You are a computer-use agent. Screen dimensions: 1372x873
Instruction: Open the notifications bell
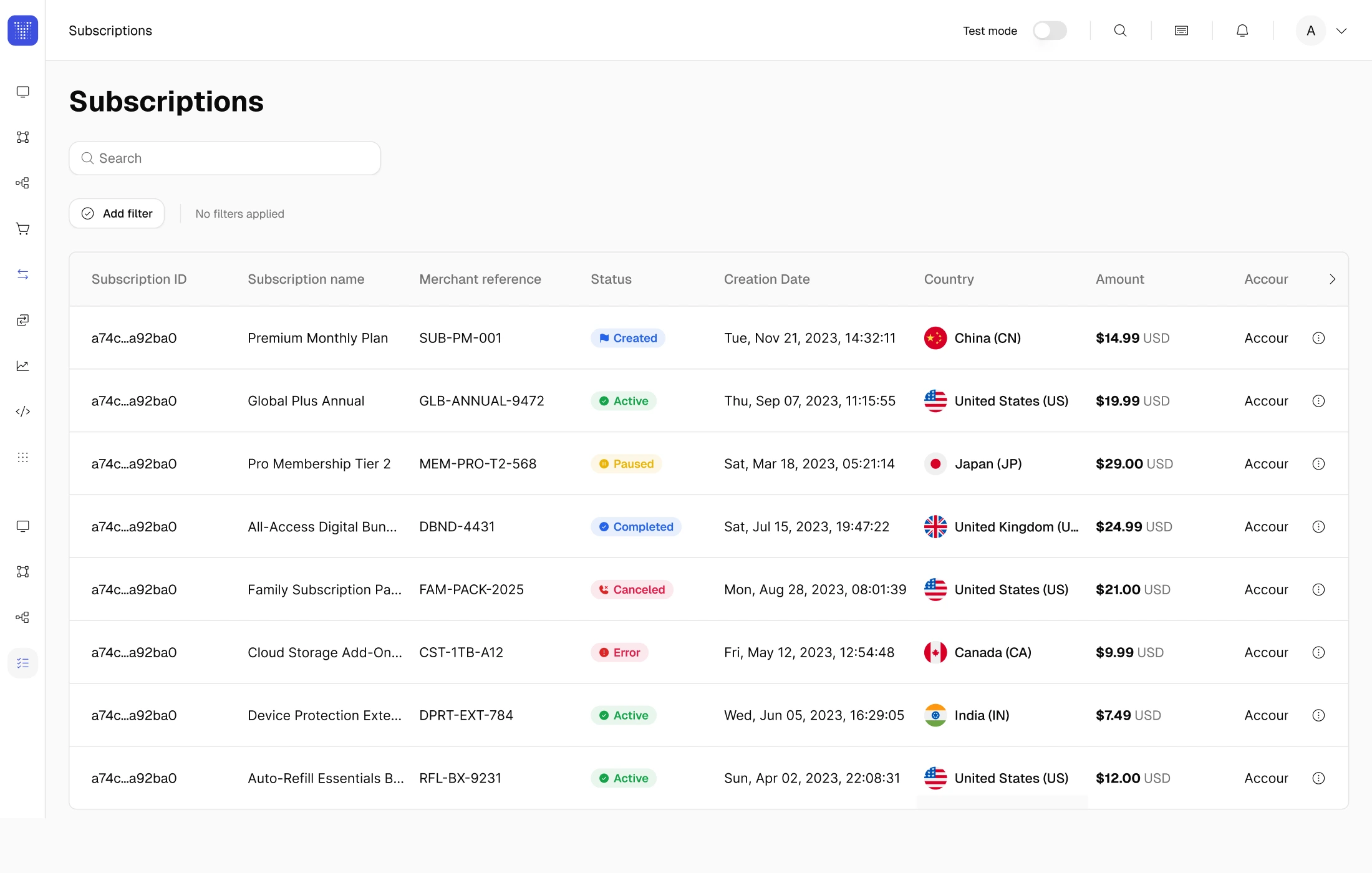coord(1242,31)
